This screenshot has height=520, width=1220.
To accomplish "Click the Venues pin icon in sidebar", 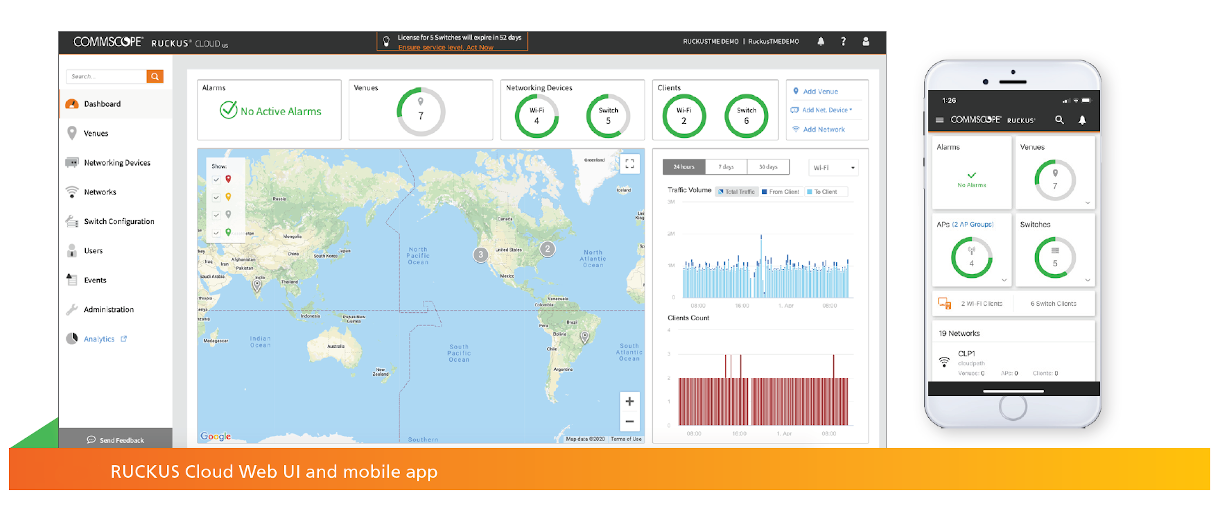I will [x=72, y=133].
